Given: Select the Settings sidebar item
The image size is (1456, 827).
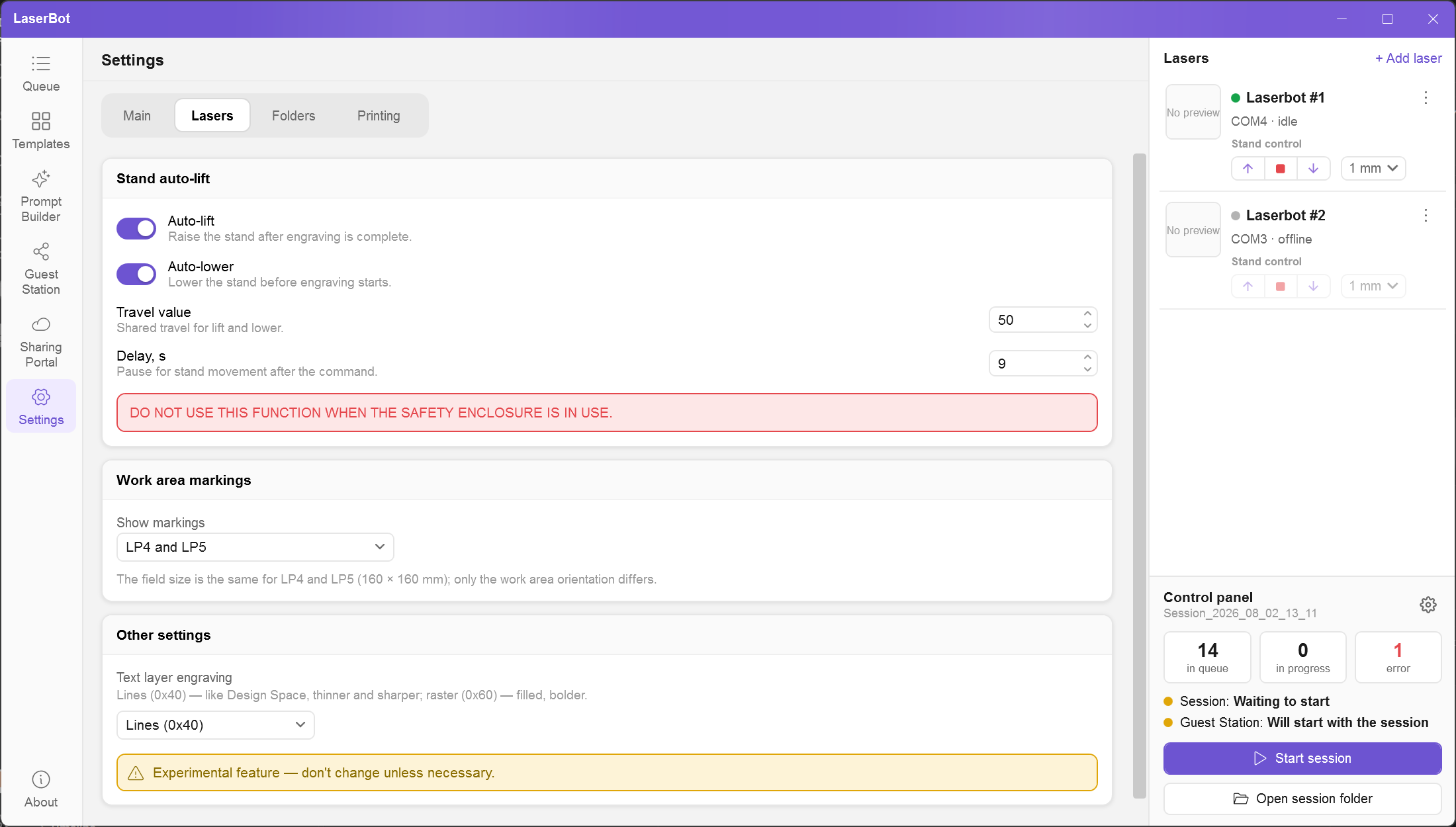Looking at the screenshot, I should 41,406.
